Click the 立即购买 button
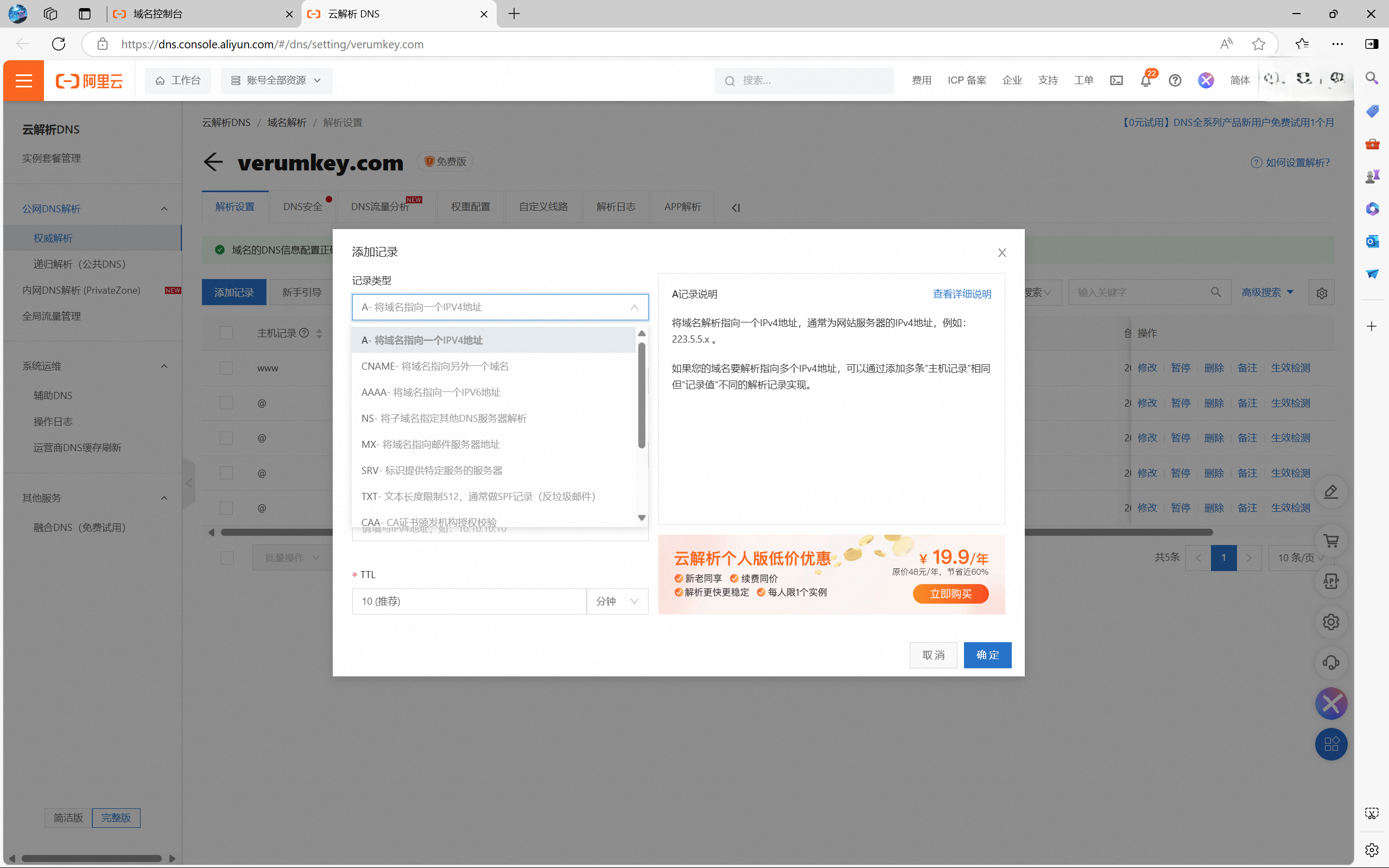 coord(950,594)
